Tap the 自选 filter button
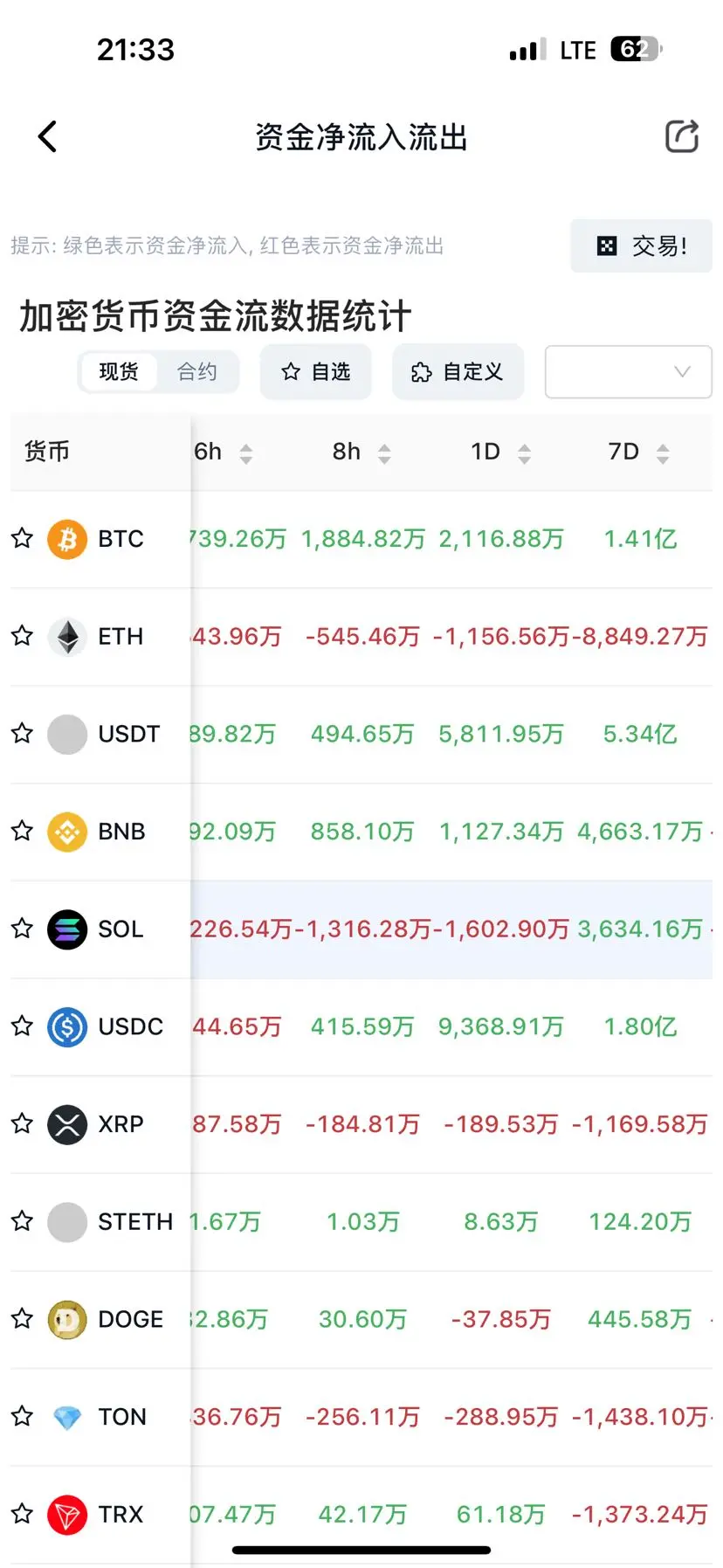This screenshot has height=1568, width=723. coord(316,372)
